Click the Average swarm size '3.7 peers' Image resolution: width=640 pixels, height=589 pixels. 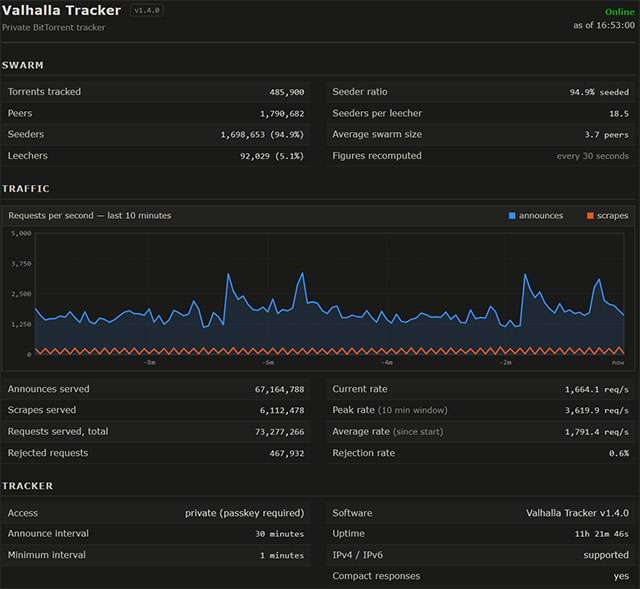[x=607, y=135]
